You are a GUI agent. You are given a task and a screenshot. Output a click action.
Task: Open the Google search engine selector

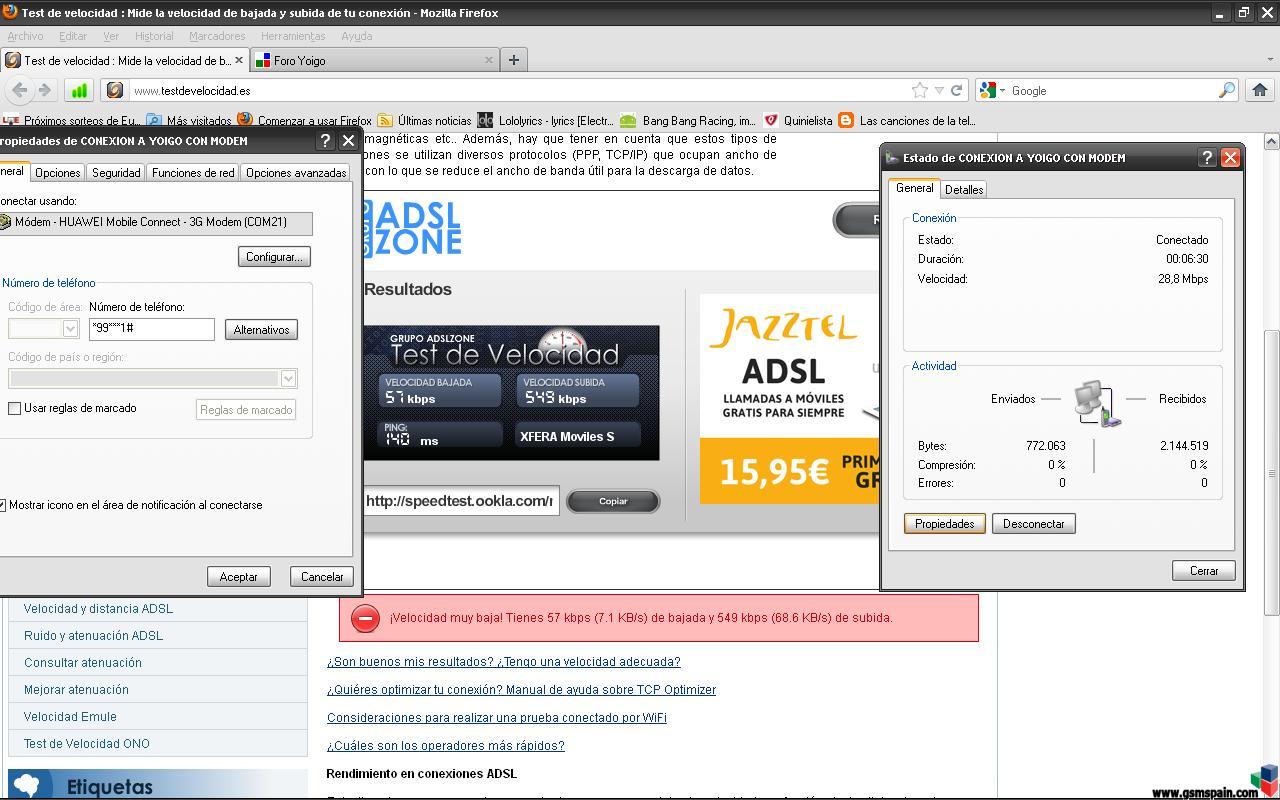pyautogui.click(x=992, y=90)
